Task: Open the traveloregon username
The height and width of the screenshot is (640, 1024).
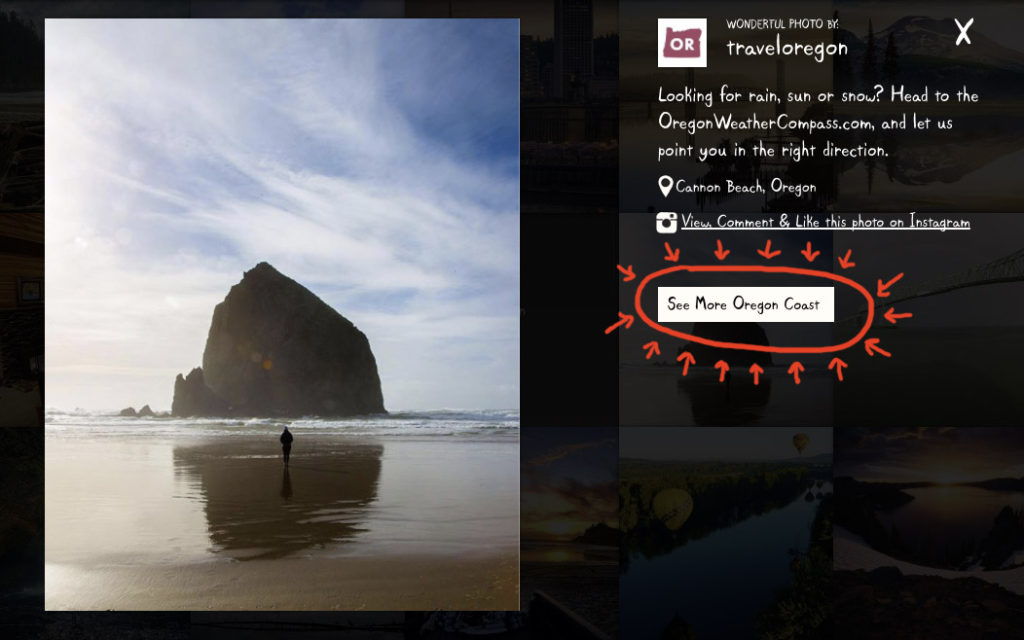Action: click(x=787, y=48)
